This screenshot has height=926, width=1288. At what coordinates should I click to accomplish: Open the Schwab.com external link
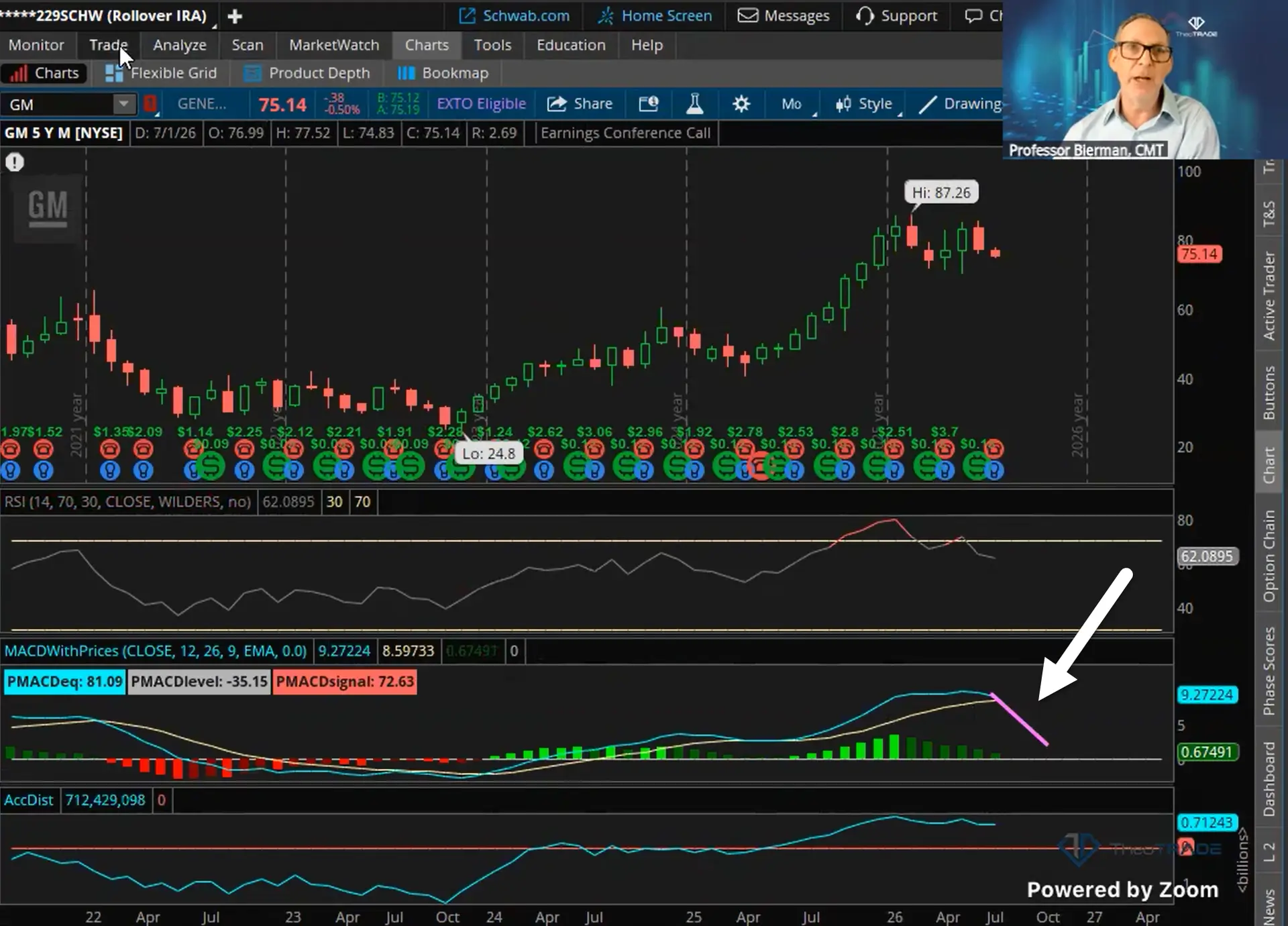(x=514, y=15)
